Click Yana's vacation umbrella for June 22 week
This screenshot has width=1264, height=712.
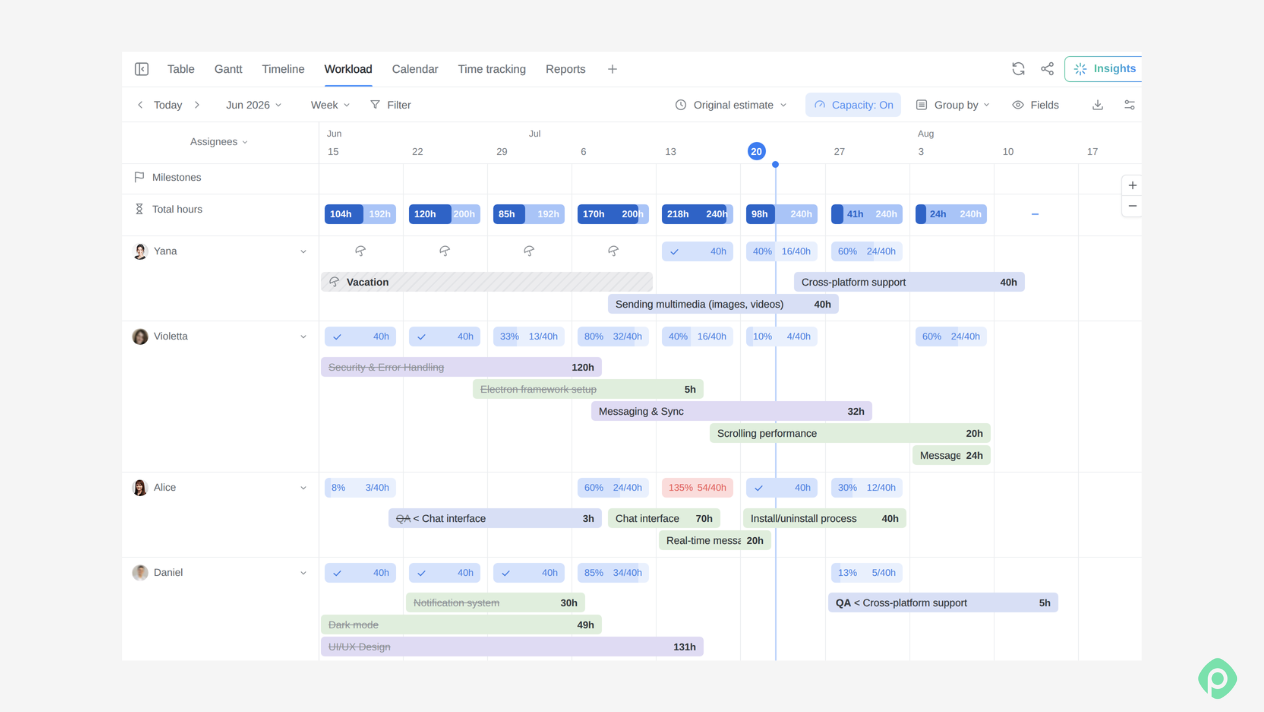coord(445,251)
